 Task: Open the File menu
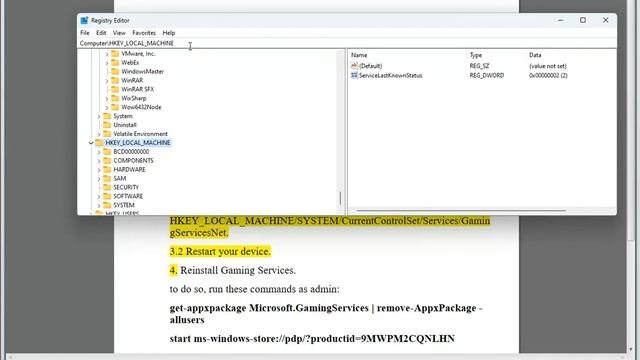coord(84,33)
